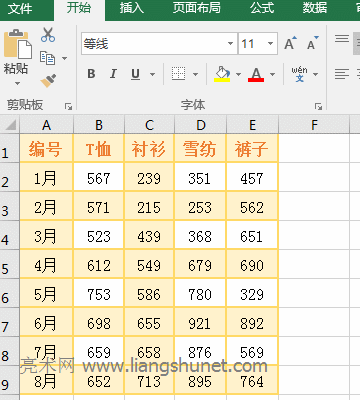The width and height of the screenshot is (360, 400).
Task: Expand phonetic guide dropdown arrow
Action: [315, 74]
